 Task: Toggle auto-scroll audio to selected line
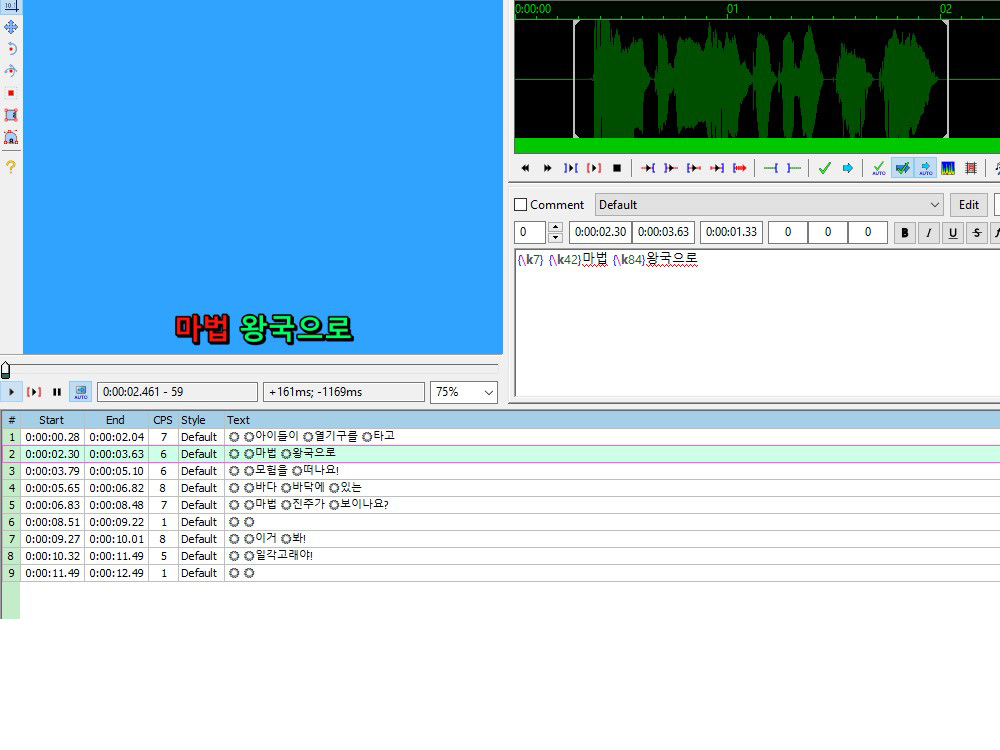(925, 168)
